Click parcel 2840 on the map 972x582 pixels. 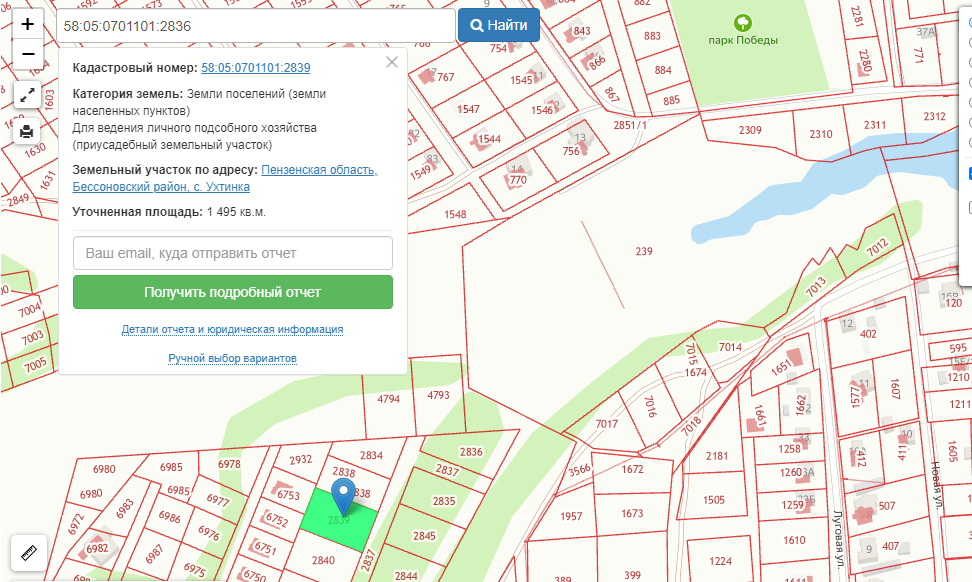(323, 560)
